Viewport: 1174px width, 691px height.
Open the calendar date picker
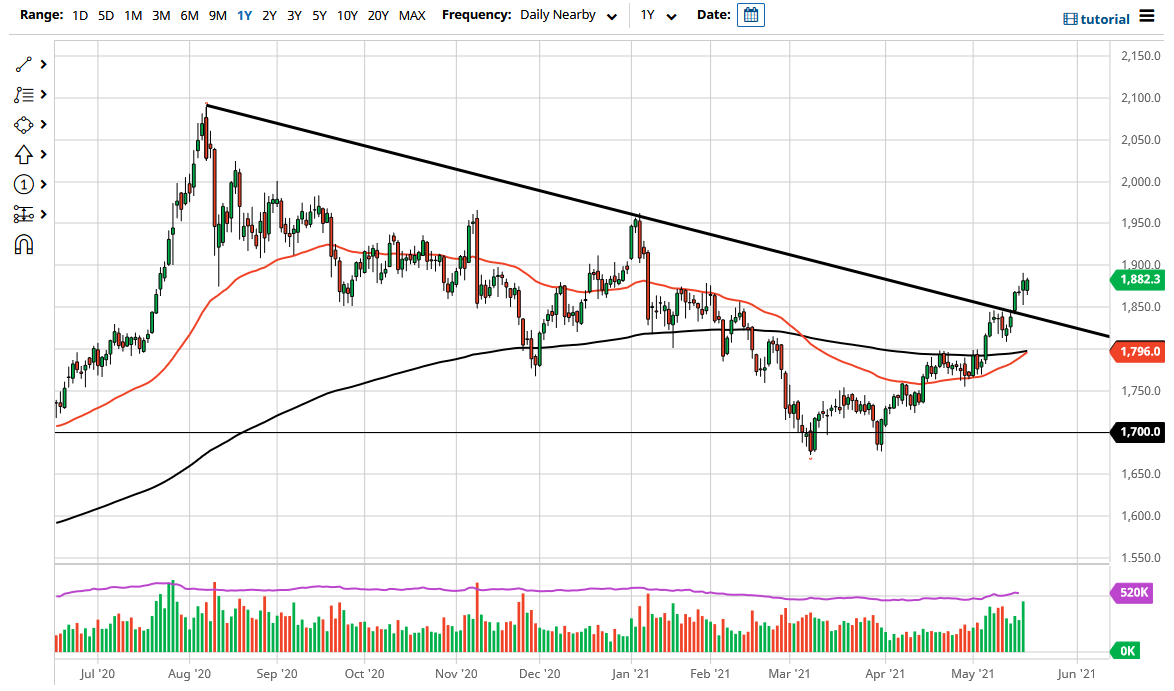coord(750,15)
